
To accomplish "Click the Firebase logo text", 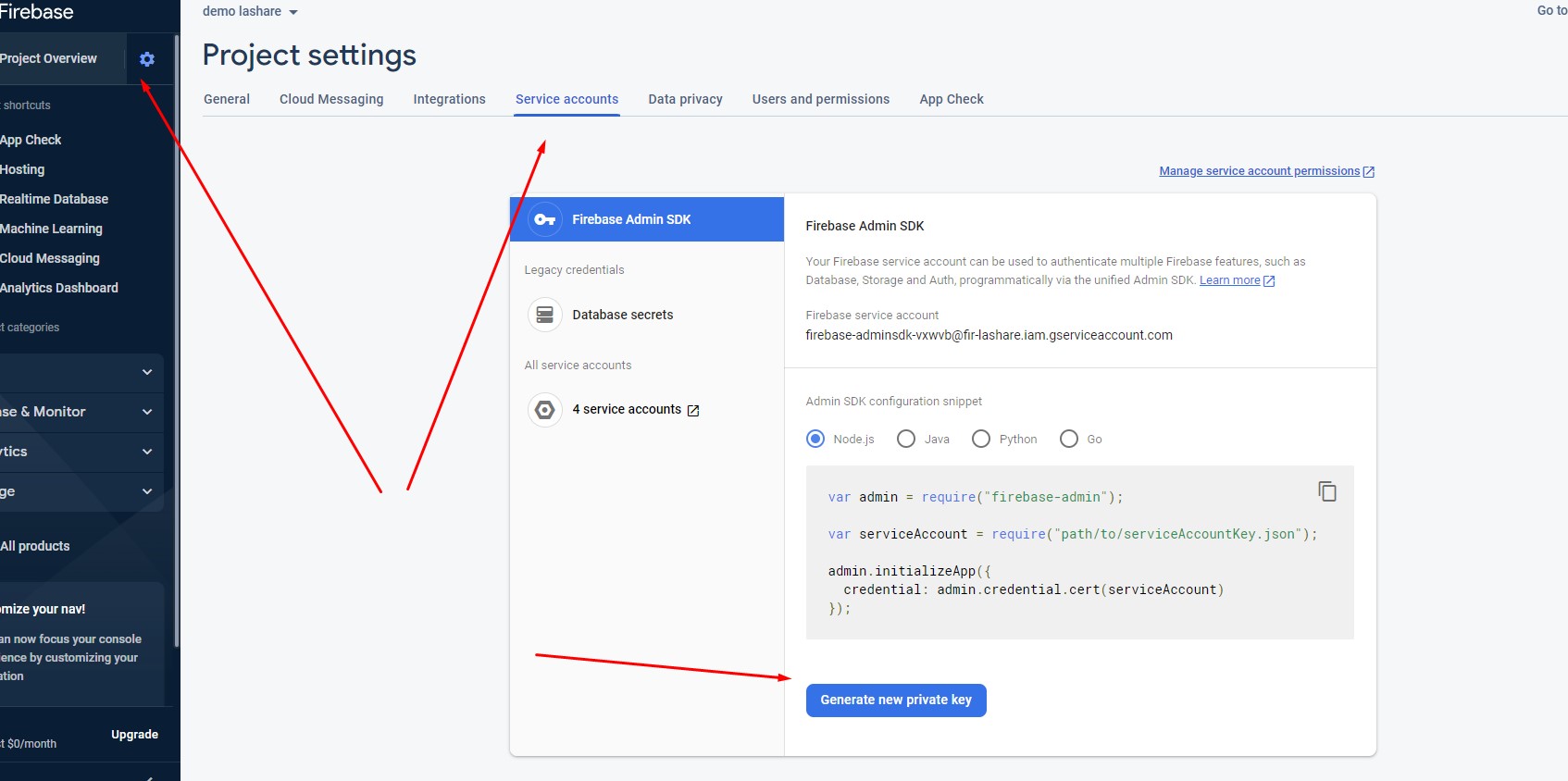I will click(36, 12).
